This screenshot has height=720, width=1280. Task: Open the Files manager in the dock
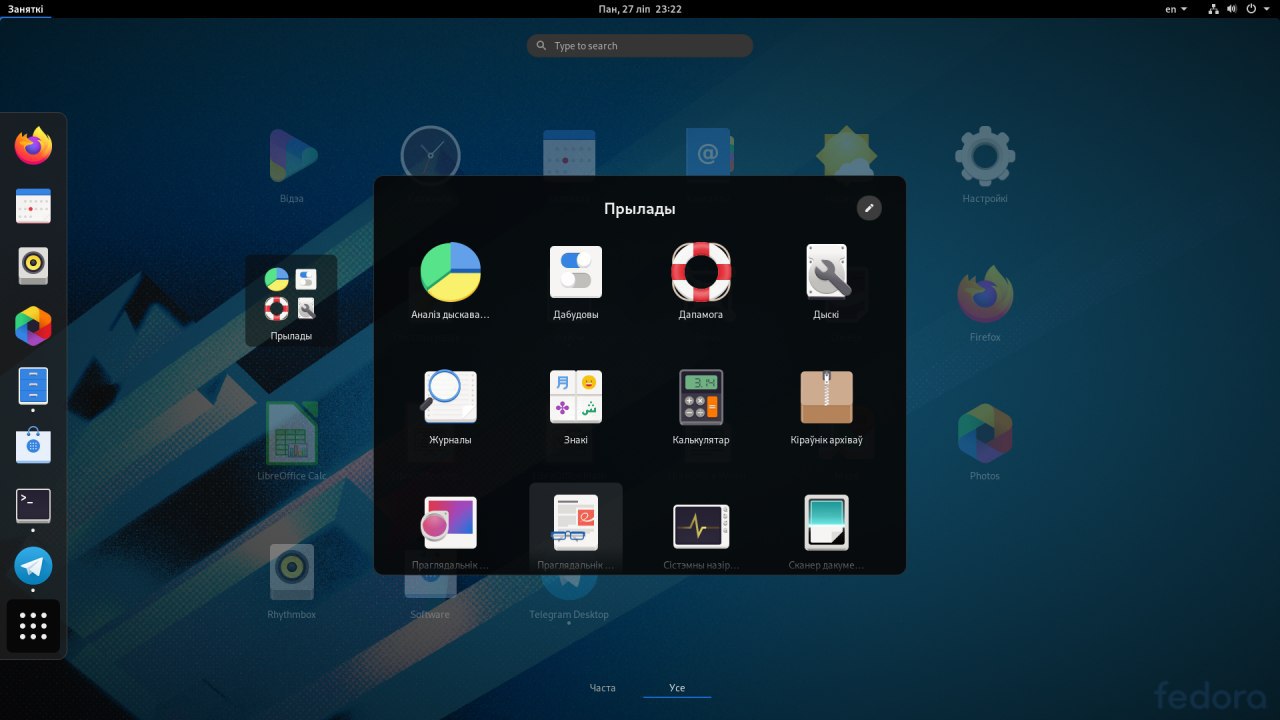click(x=33, y=386)
